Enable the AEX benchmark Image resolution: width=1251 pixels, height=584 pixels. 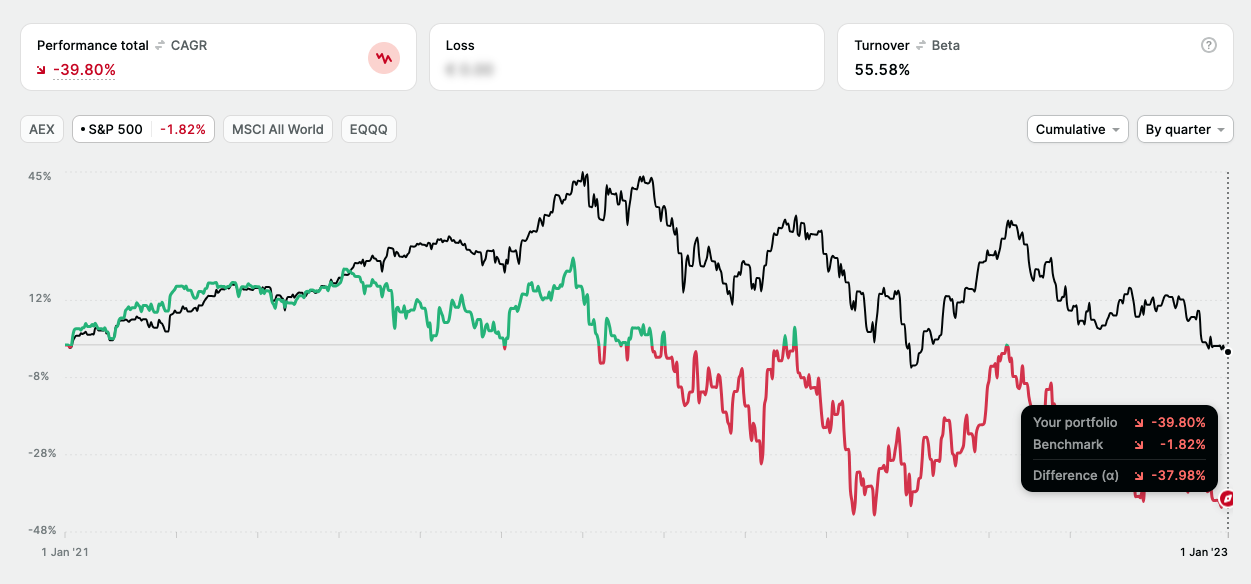[42, 129]
